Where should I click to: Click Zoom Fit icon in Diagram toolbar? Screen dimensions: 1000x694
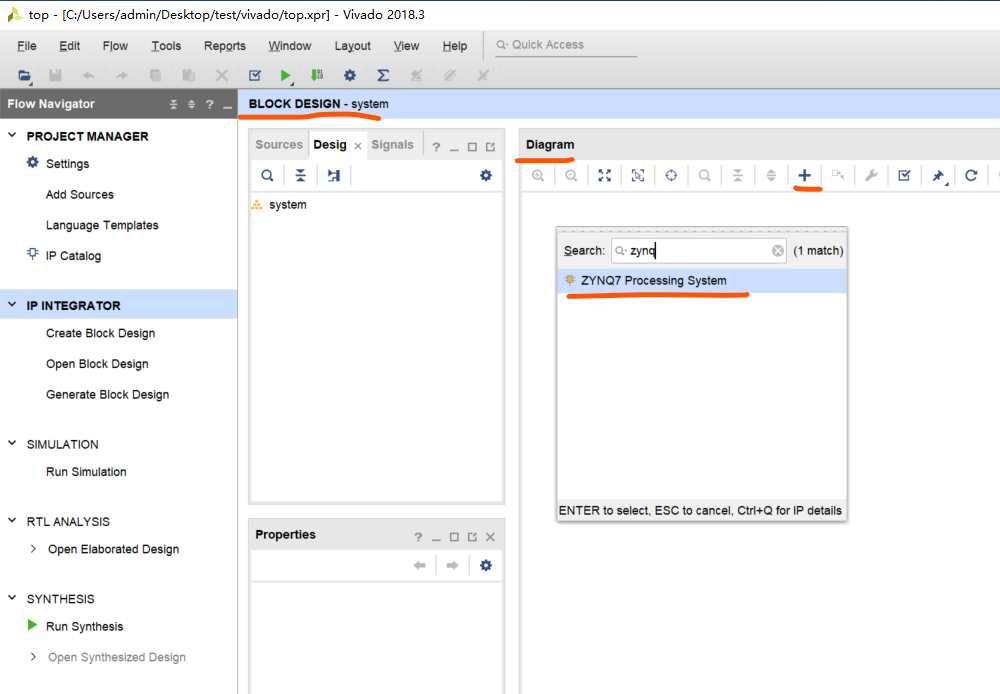tap(604, 175)
